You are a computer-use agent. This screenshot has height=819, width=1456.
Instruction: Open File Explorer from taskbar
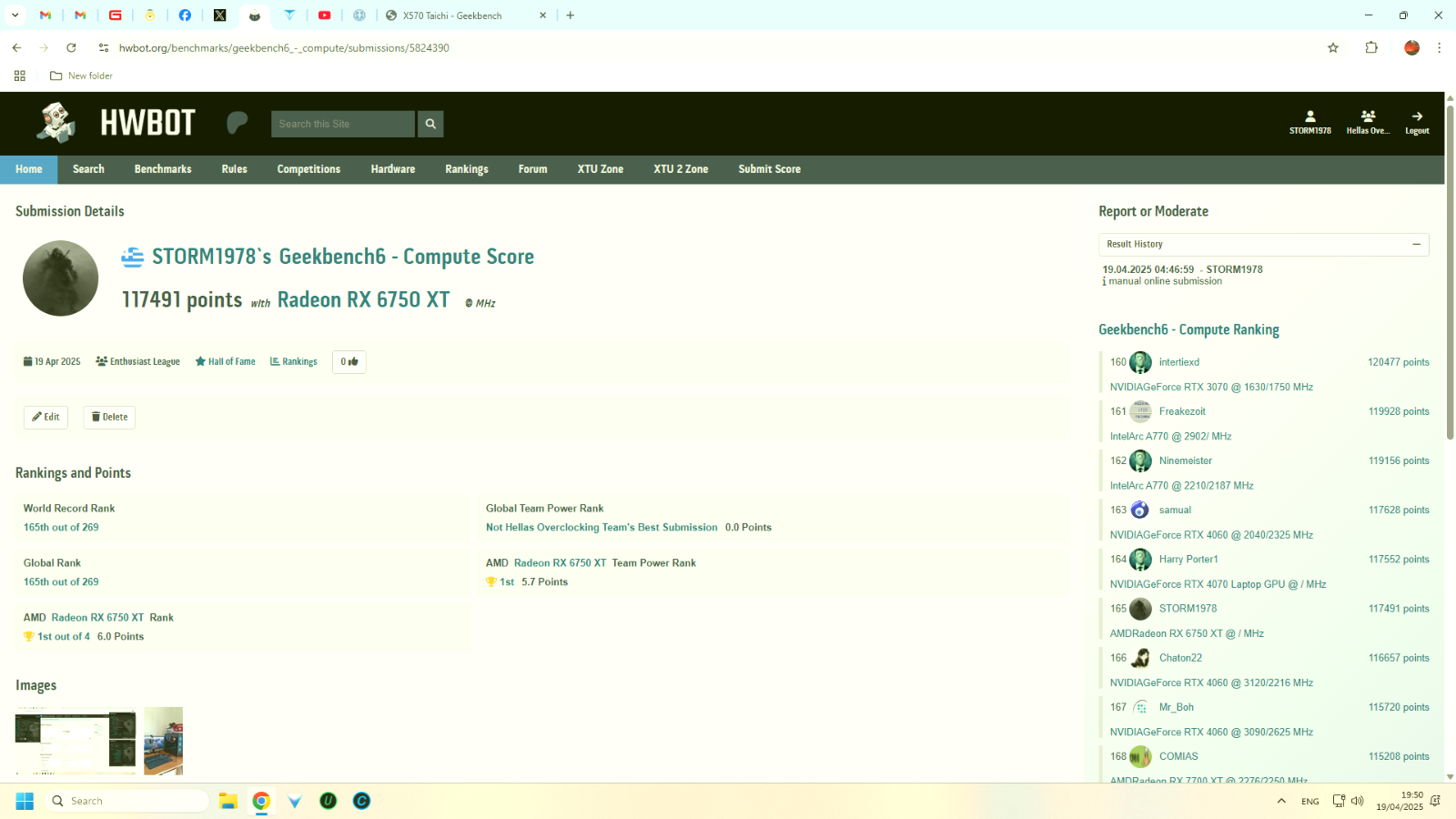[227, 801]
